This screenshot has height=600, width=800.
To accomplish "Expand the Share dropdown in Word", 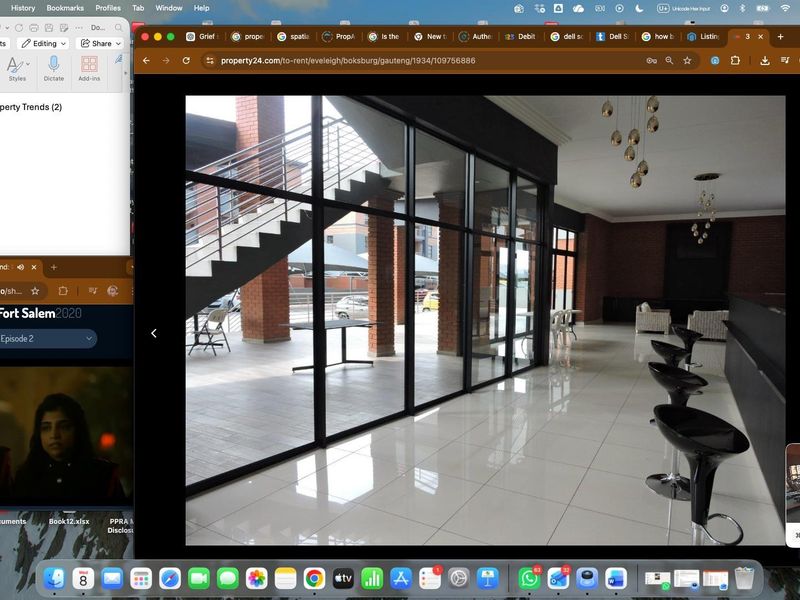I will coord(101,43).
